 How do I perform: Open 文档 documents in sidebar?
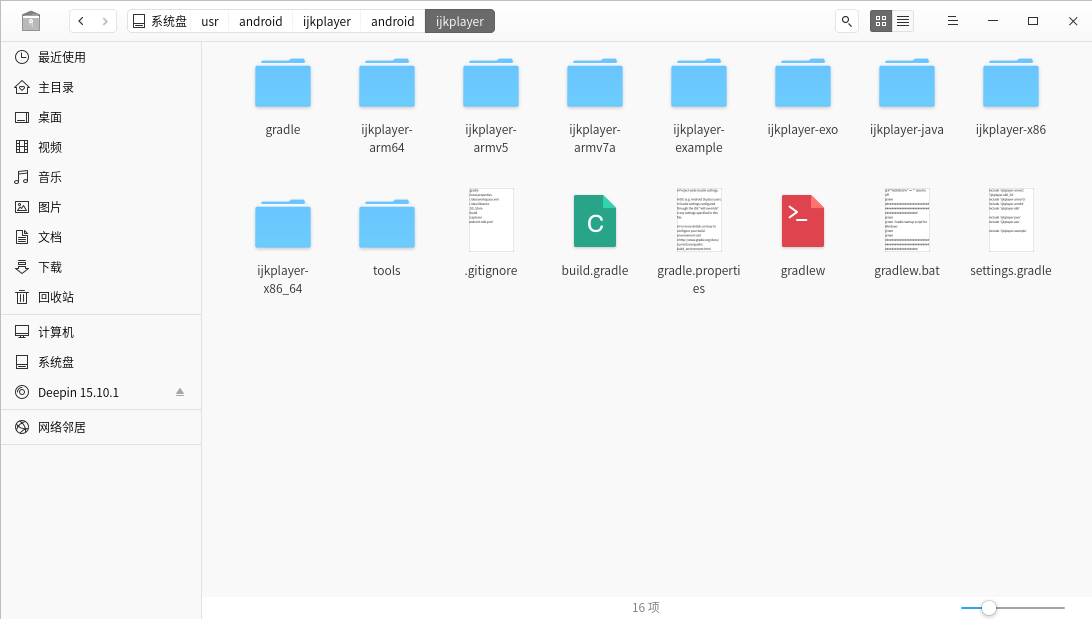click(101, 237)
